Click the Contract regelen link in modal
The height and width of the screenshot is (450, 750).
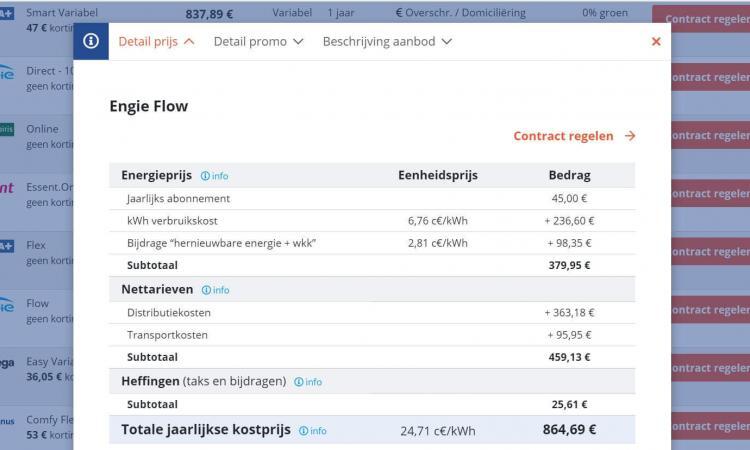(x=563, y=136)
